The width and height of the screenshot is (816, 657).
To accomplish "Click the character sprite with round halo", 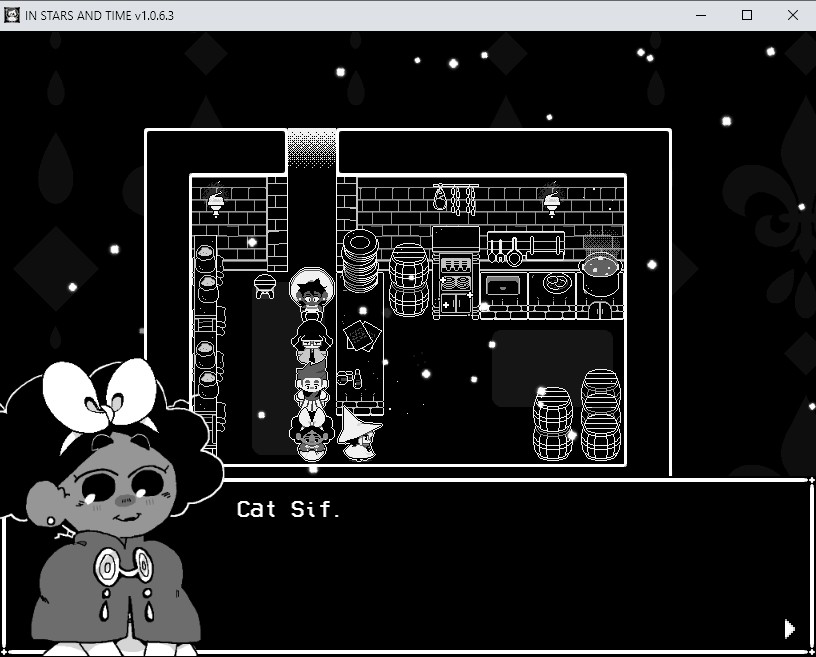I will 312,293.
